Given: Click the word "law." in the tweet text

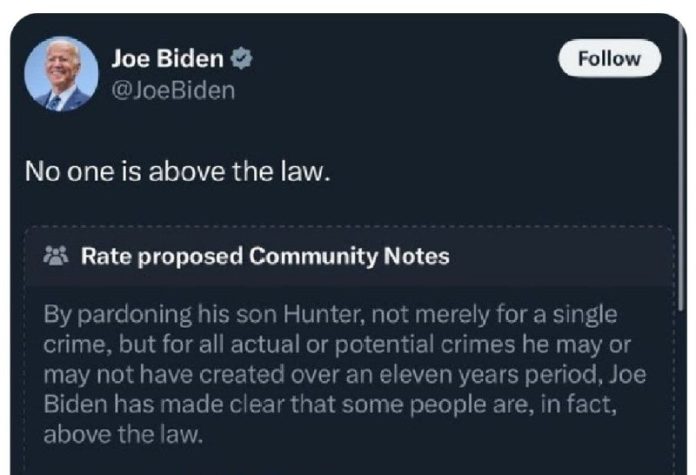Looking at the screenshot, I should click(x=304, y=171).
